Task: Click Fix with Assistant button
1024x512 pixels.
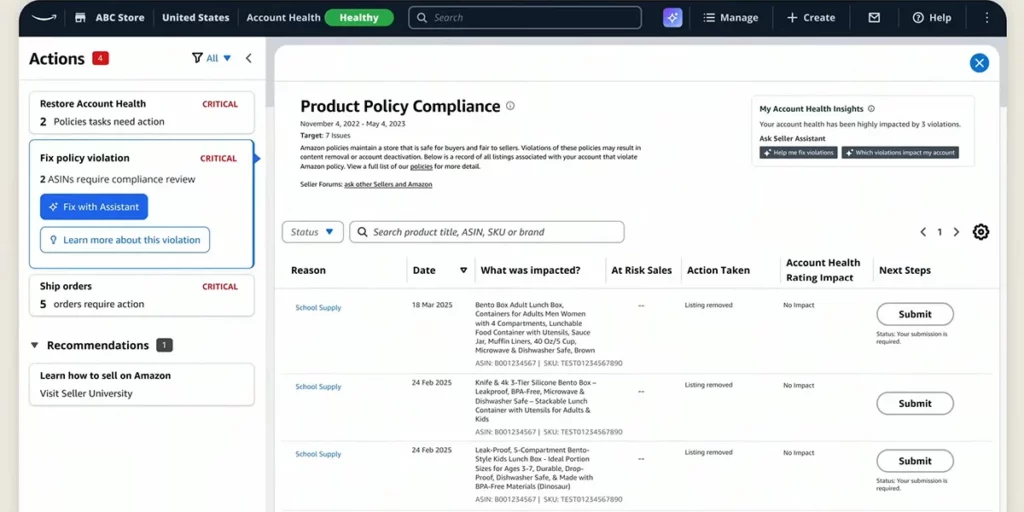Action: pyautogui.click(x=94, y=206)
